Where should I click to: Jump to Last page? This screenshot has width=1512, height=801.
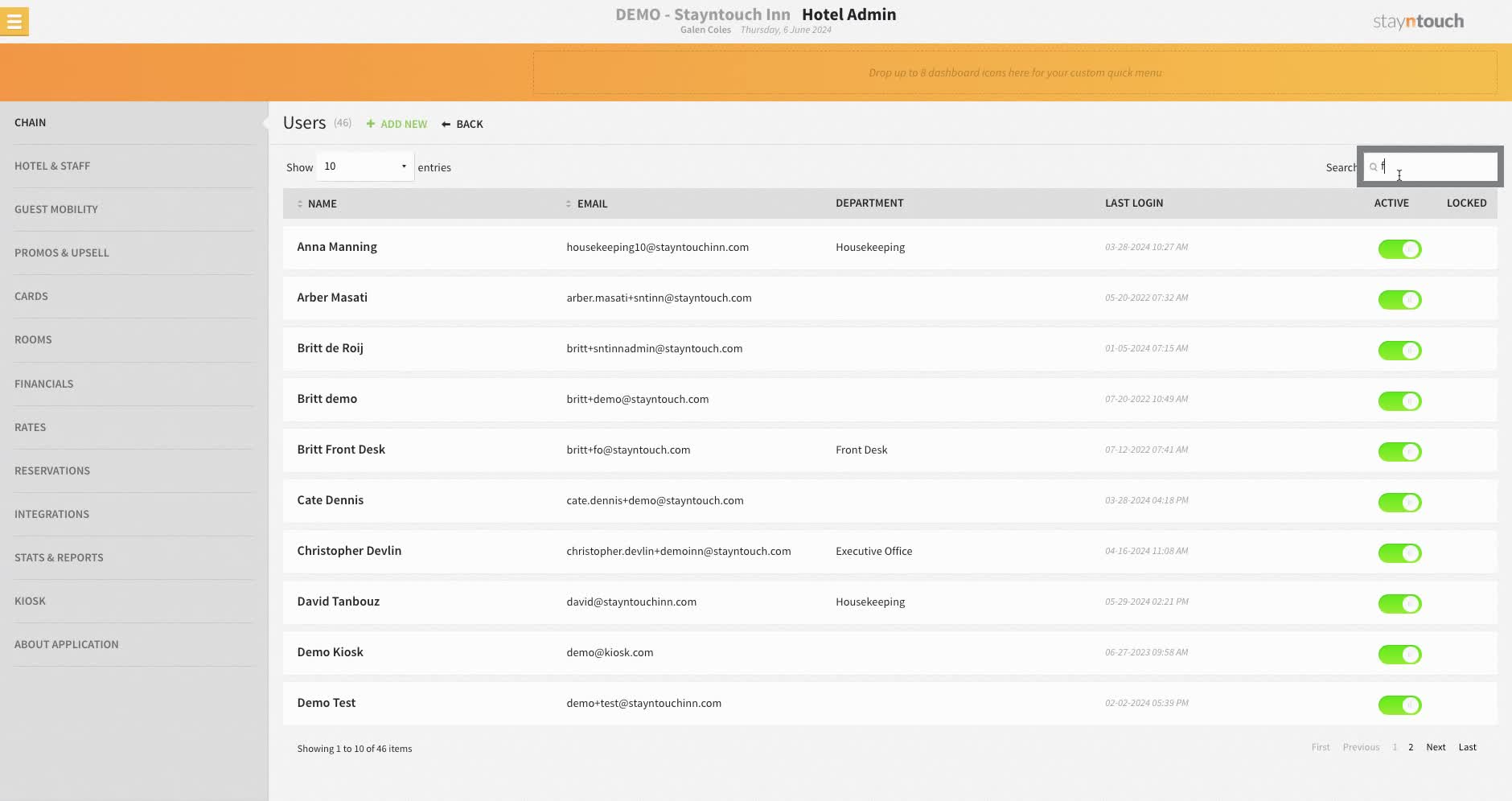coord(1468,747)
